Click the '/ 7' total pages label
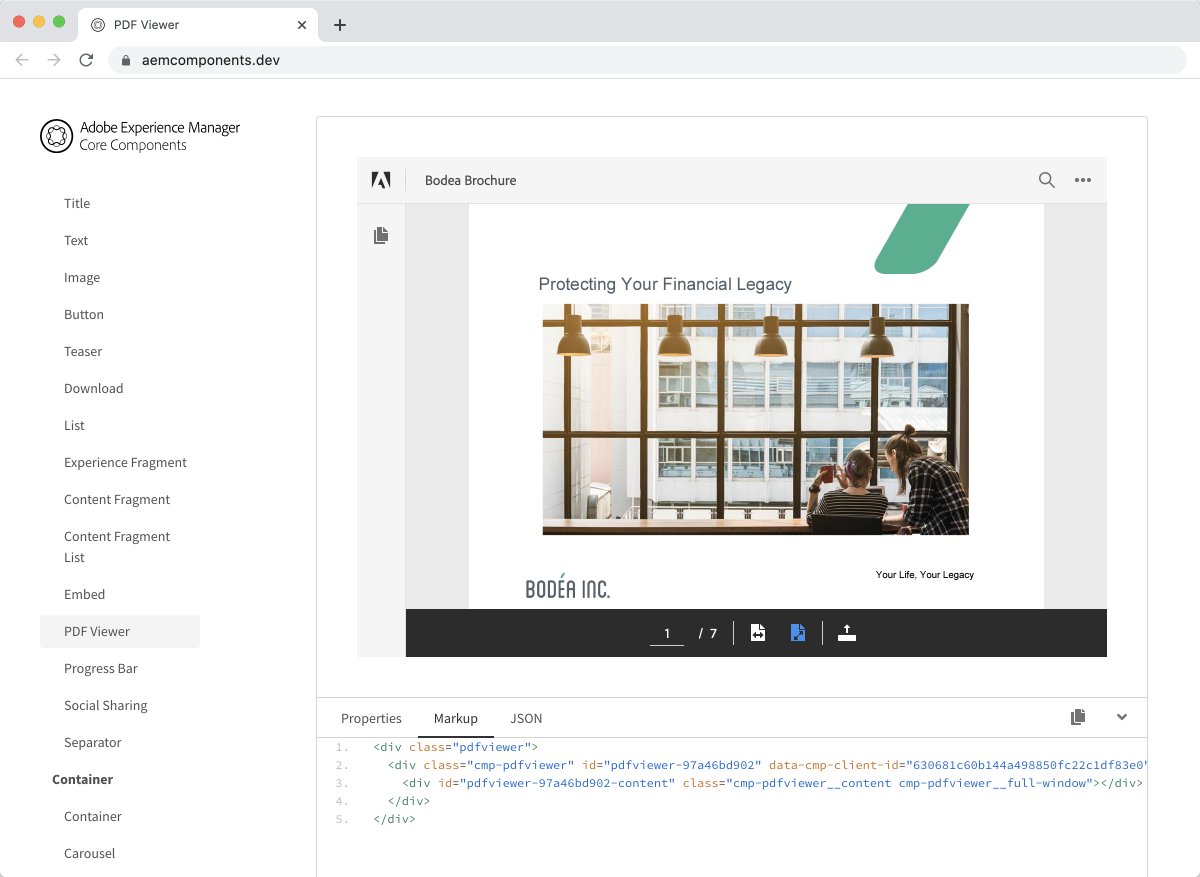Screen dimensions: 1200x877 [708, 633]
